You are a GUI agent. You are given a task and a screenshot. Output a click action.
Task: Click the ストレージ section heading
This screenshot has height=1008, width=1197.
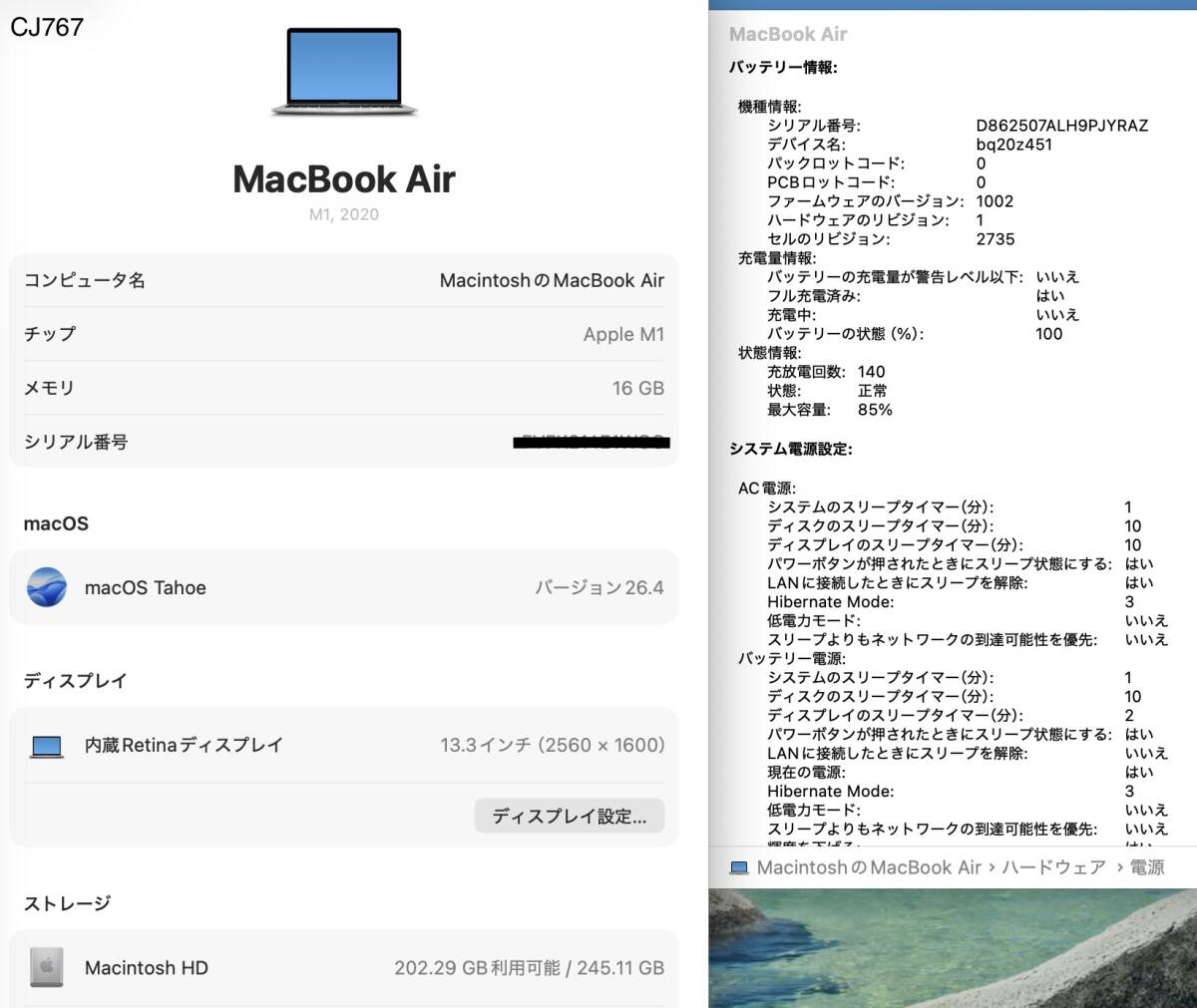click(x=68, y=903)
